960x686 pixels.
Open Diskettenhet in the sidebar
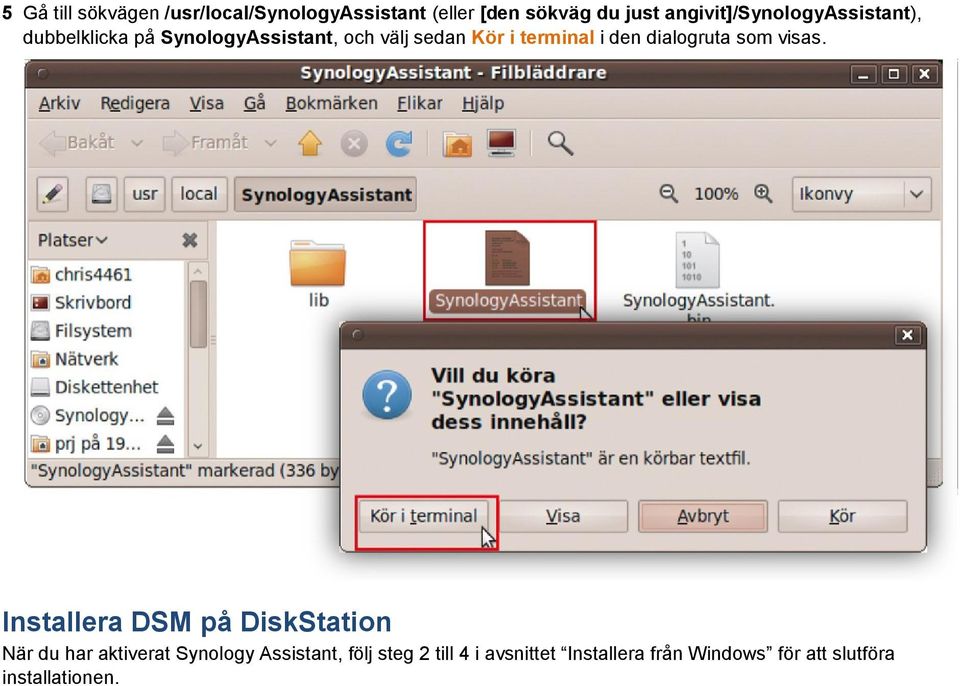[x=94, y=387]
